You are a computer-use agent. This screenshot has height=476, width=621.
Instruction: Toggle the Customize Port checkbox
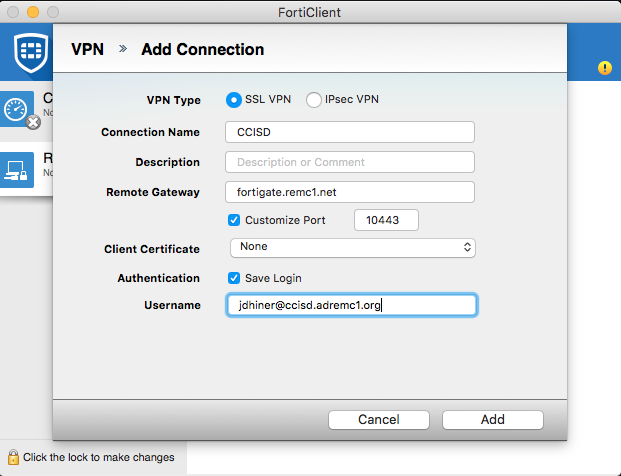[x=234, y=220]
